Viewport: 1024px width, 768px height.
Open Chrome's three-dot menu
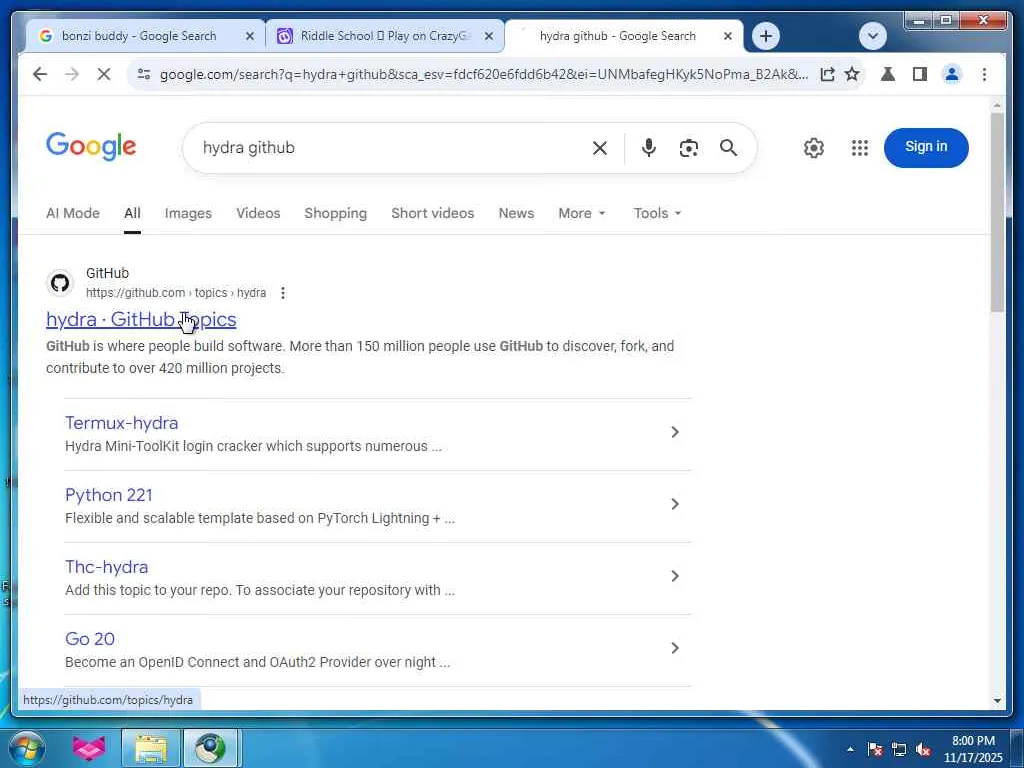tap(984, 74)
